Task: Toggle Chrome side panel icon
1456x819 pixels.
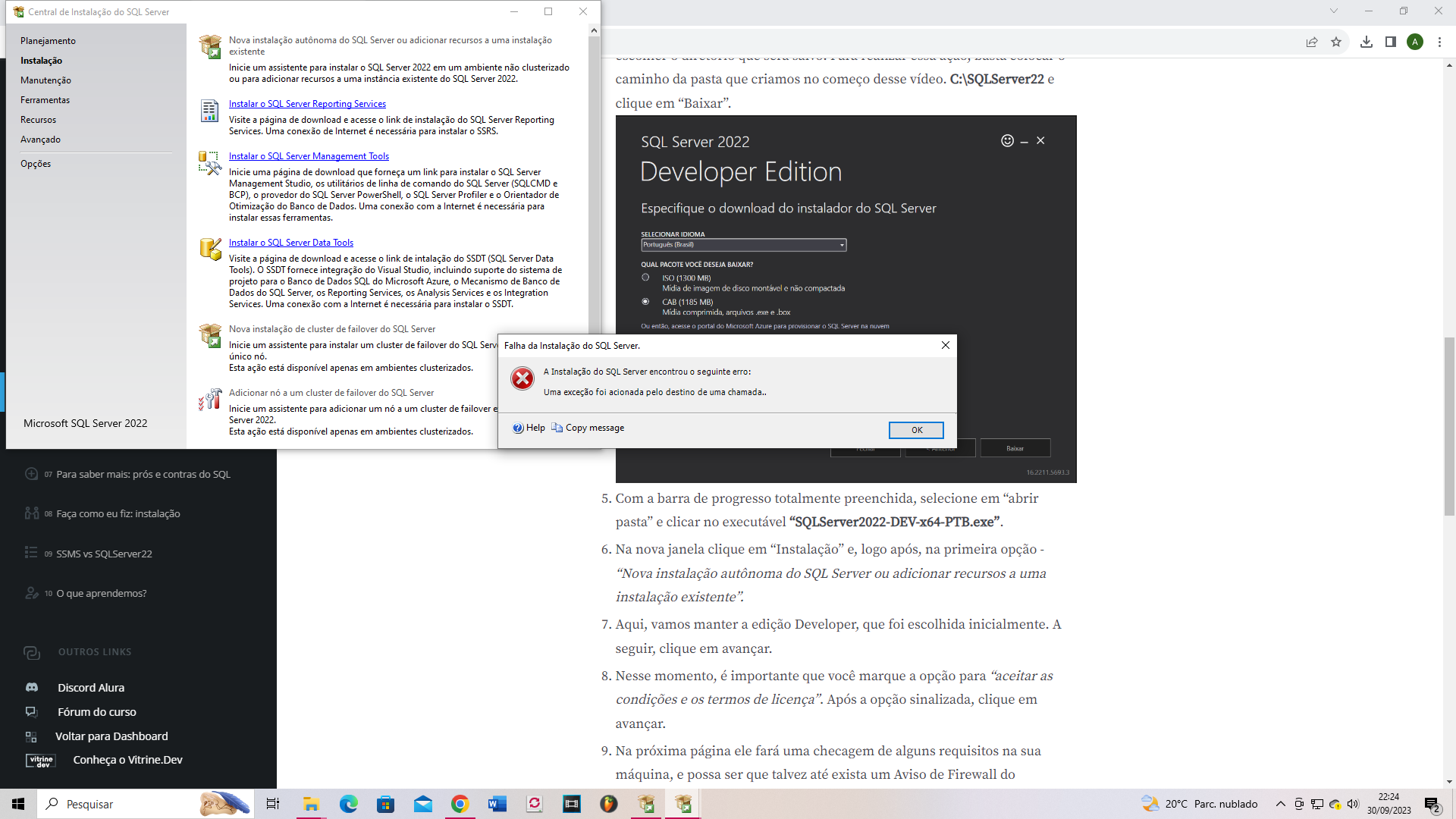Action: (x=1391, y=42)
